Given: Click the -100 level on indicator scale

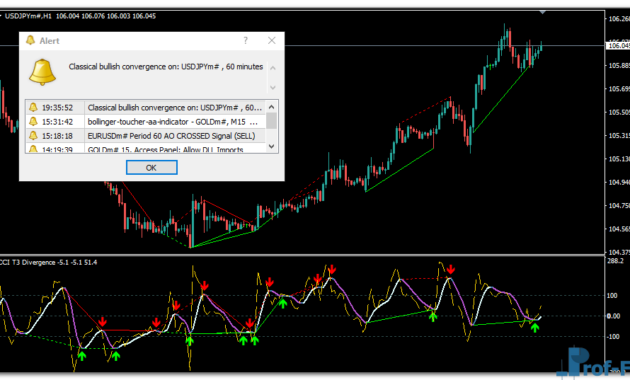Looking at the screenshot, I should coord(612,337).
